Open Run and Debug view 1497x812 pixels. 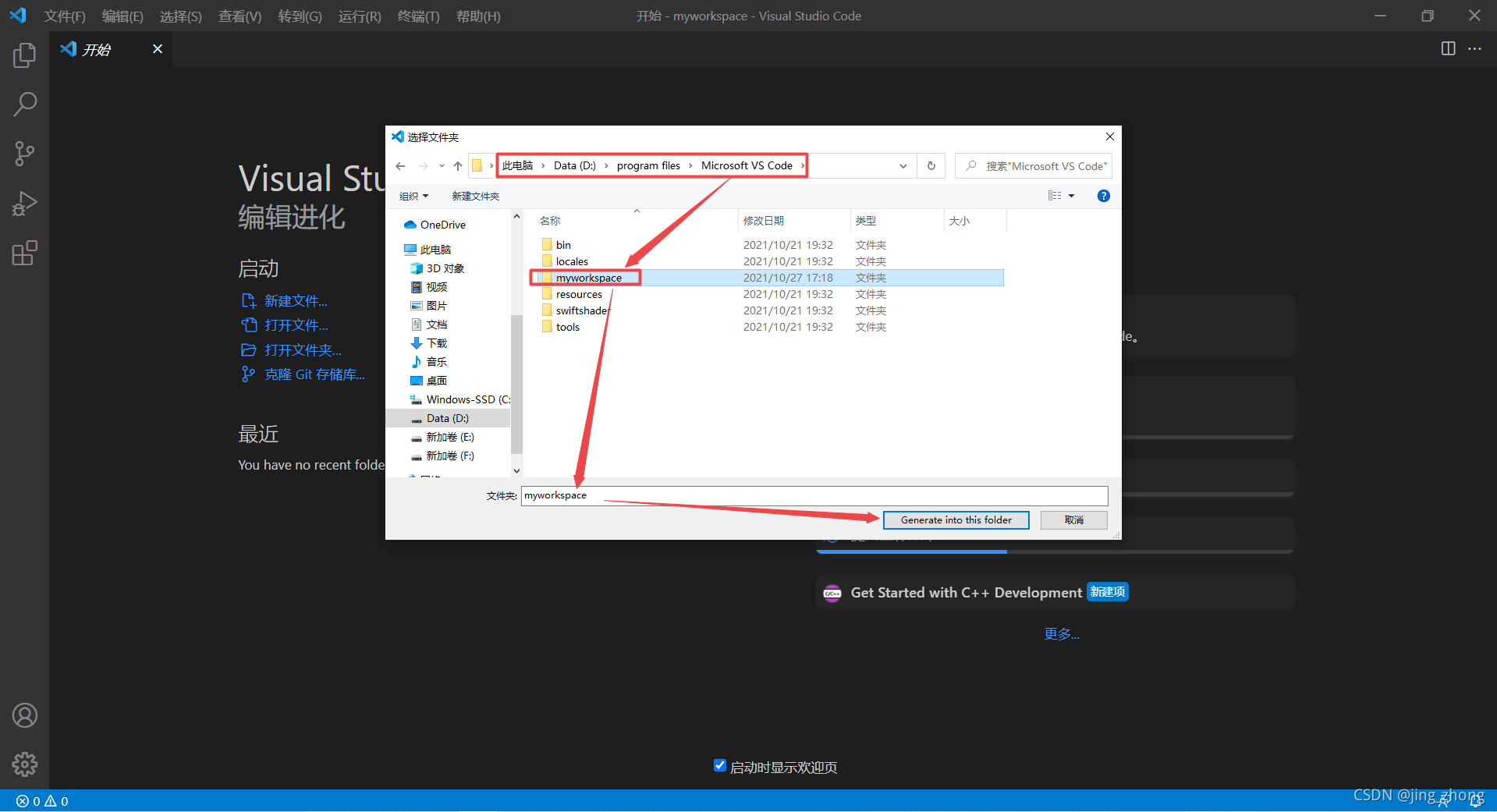24,204
